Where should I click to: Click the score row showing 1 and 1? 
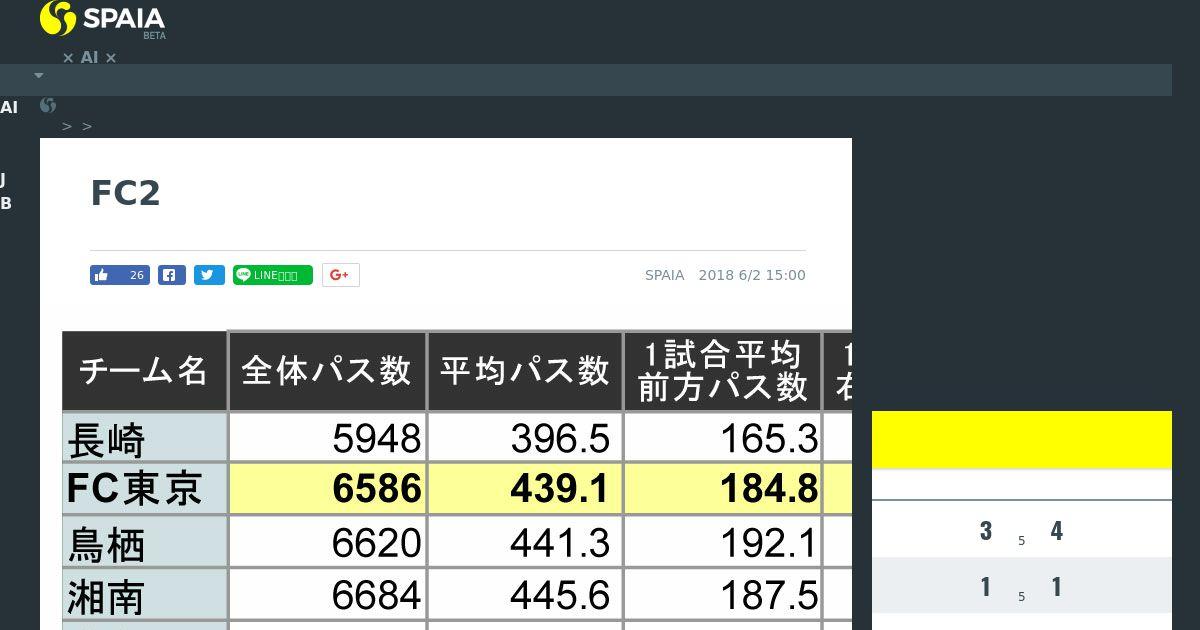pyautogui.click(x=1022, y=586)
